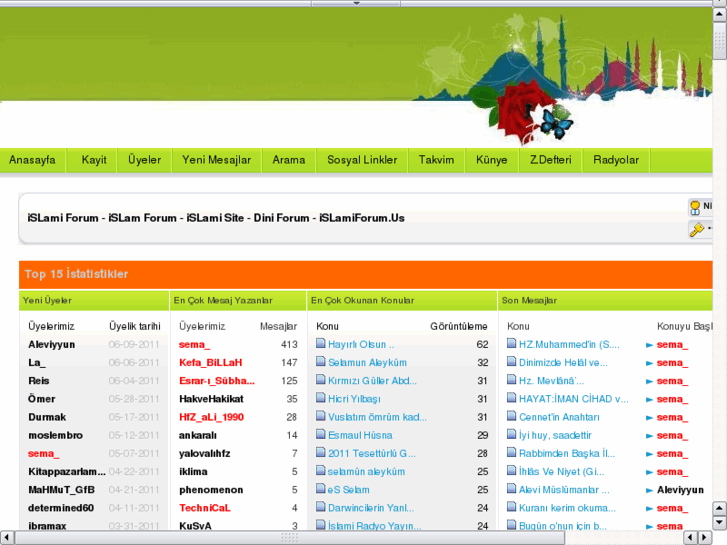The height and width of the screenshot is (545, 727).
Task: Click the Top 15 İstatistikler header
Action: click(x=77, y=274)
